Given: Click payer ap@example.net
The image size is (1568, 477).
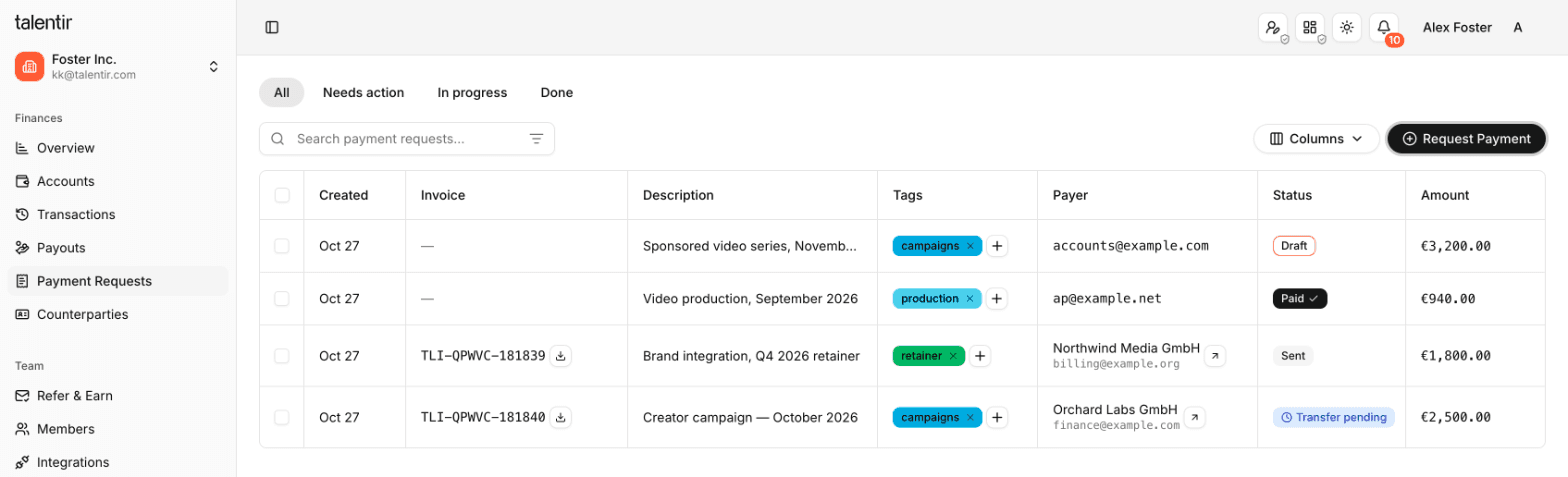Looking at the screenshot, I should [x=1107, y=298].
